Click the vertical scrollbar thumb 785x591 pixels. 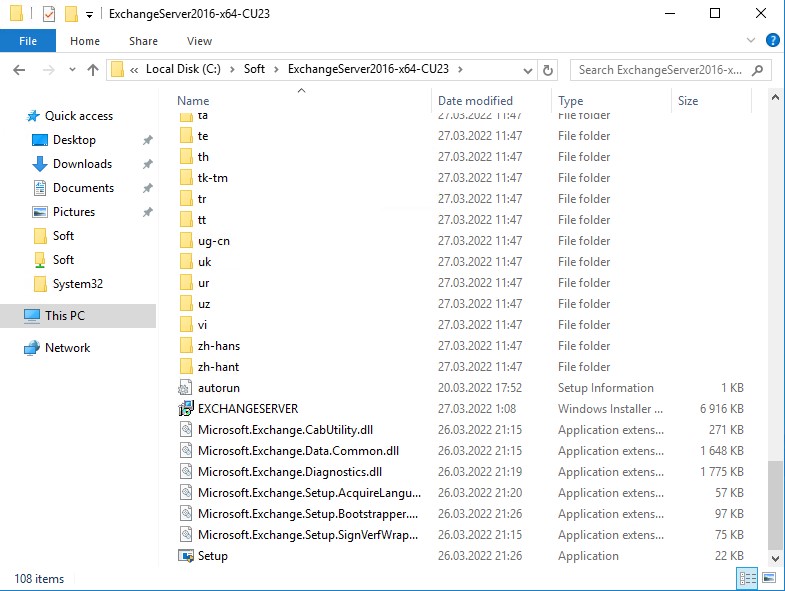pos(774,505)
